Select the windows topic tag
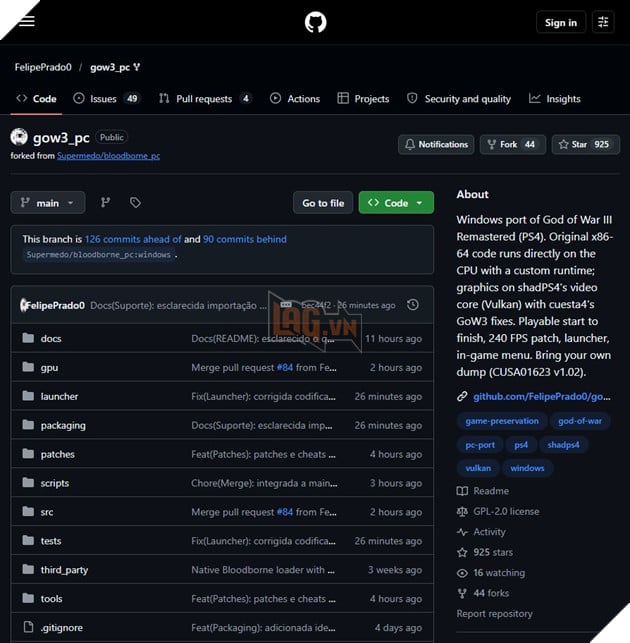 [x=527, y=468]
